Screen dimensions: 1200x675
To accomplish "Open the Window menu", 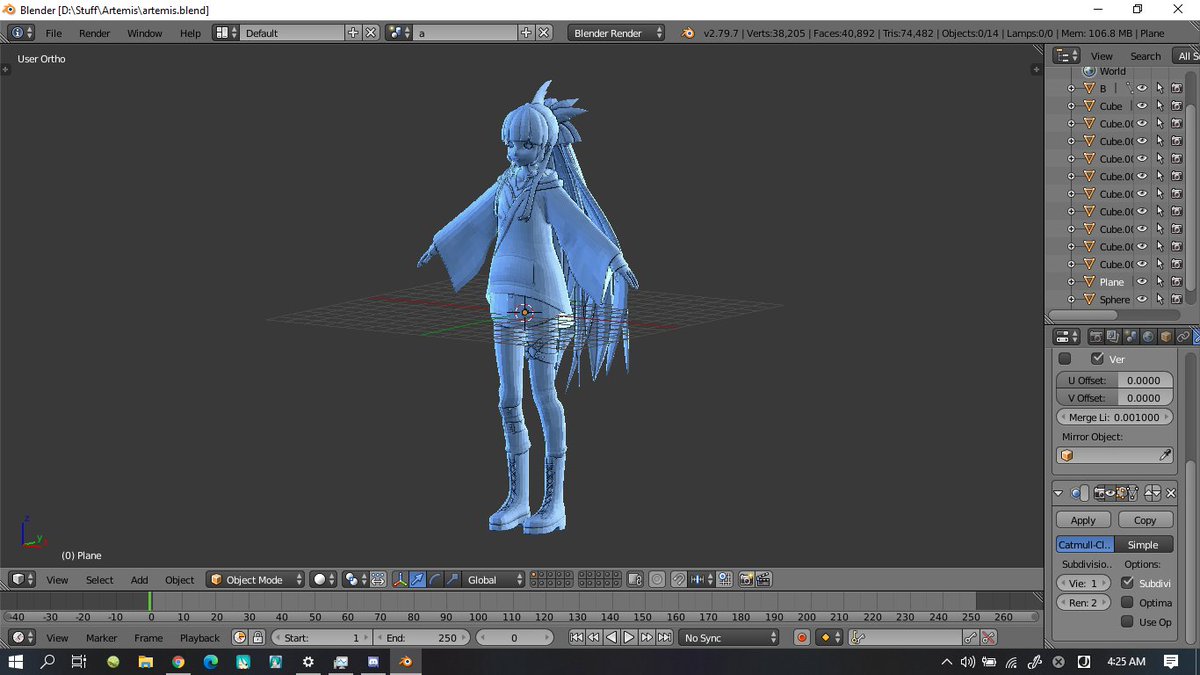I will tap(144, 33).
